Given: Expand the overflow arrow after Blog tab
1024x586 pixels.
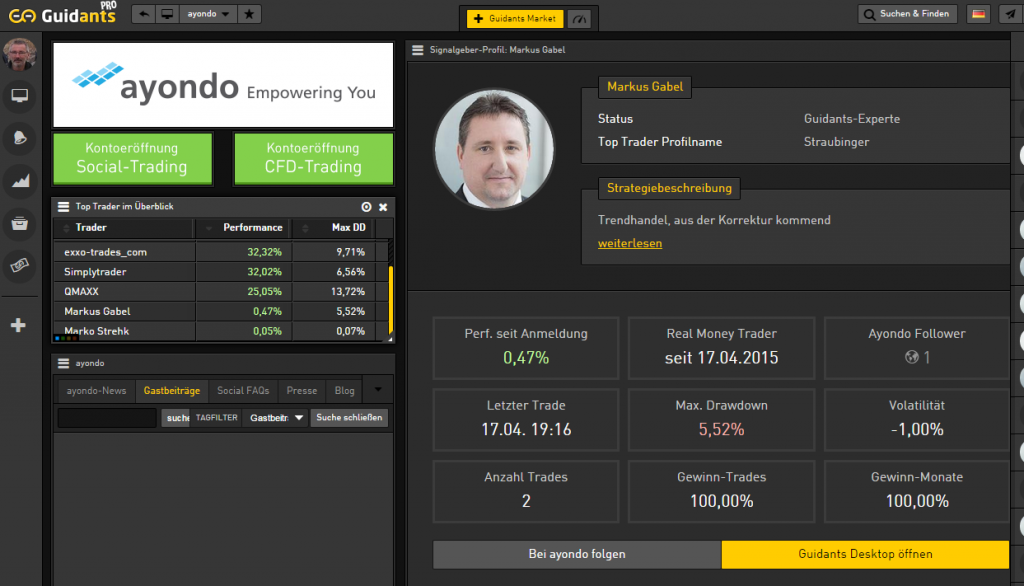Looking at the screenshot, I should click(x=378, y=390).
